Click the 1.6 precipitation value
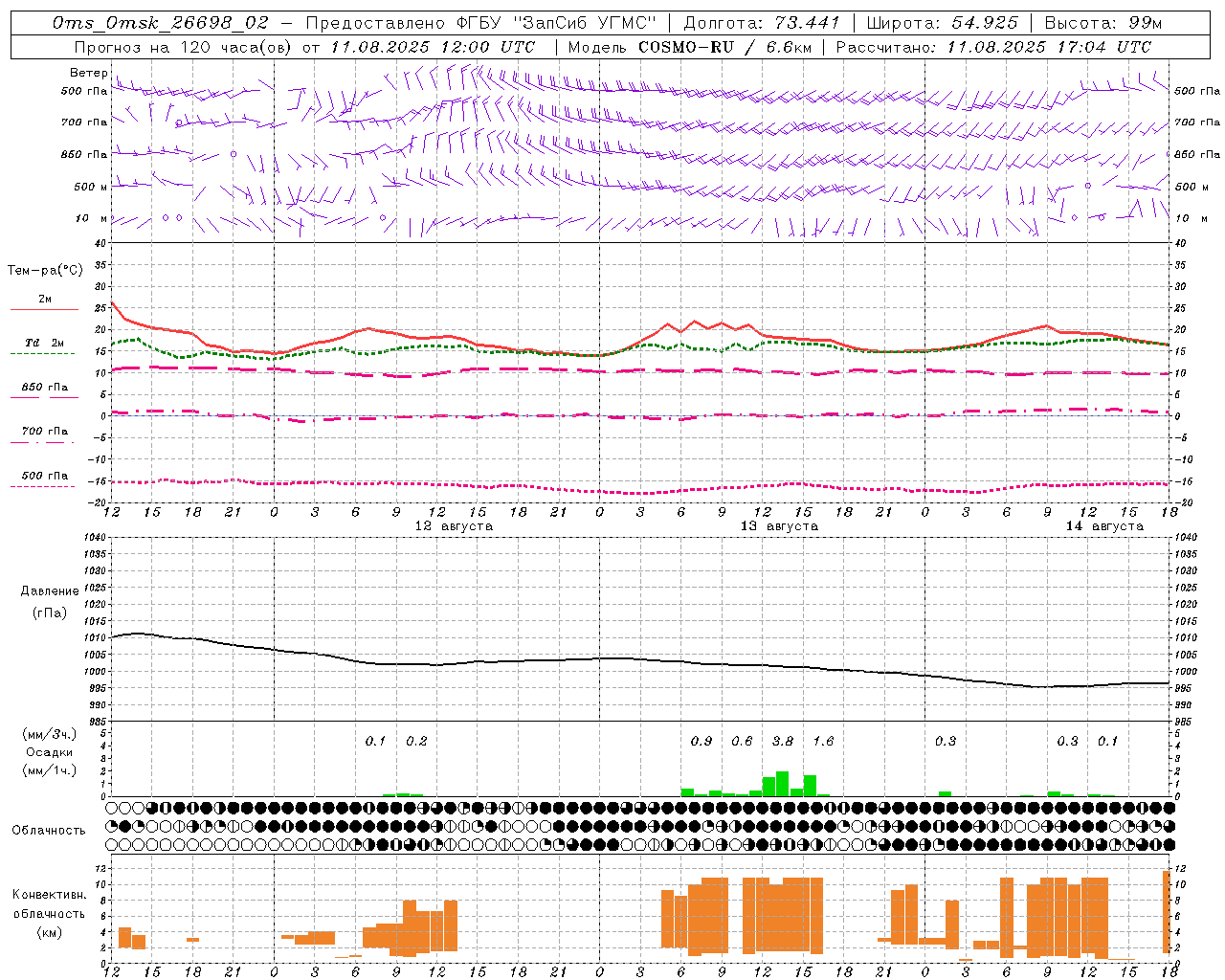Image resolution: width=1225 pixels, height=980 pixels. 823,741
